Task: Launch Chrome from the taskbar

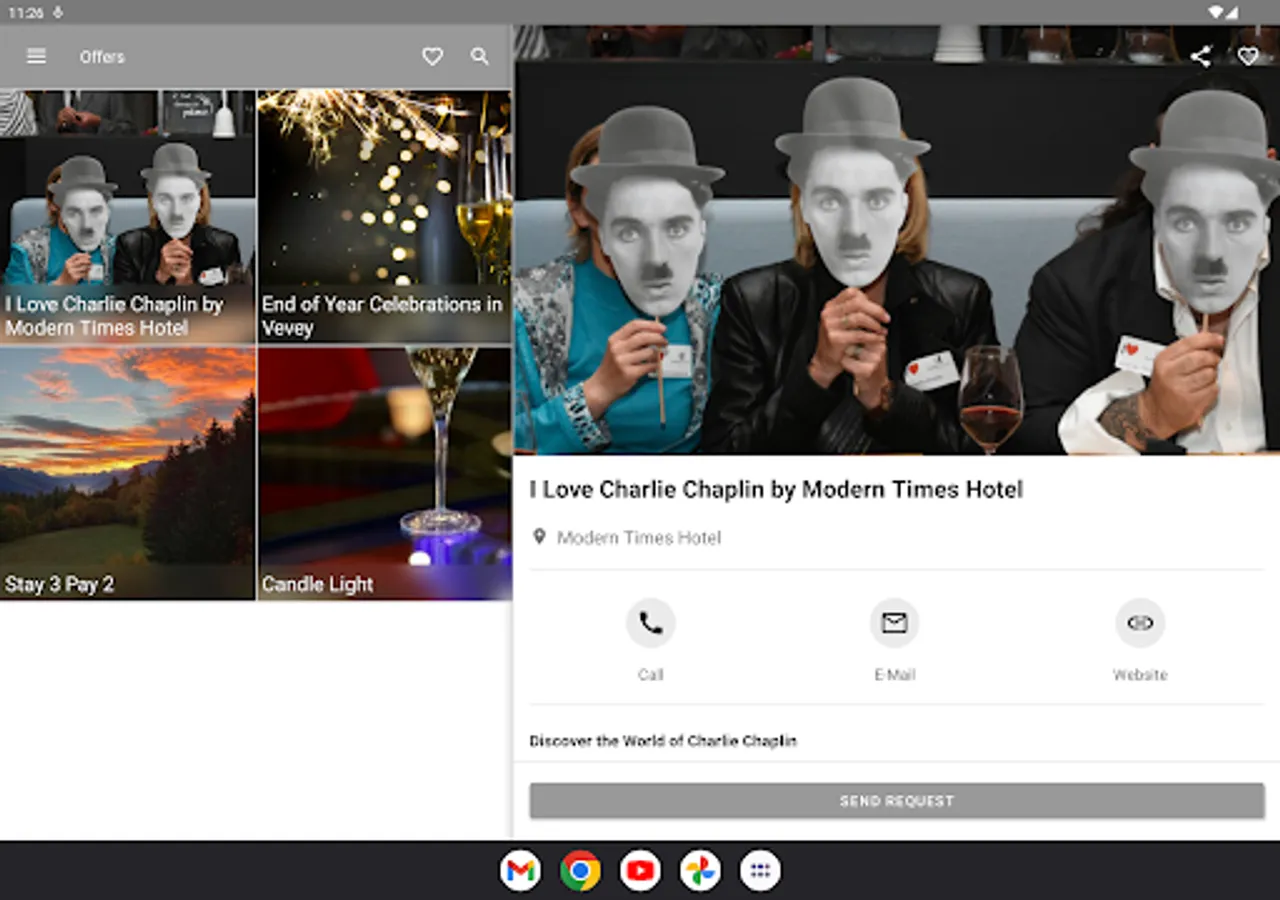Action: (x=580, y=871)
